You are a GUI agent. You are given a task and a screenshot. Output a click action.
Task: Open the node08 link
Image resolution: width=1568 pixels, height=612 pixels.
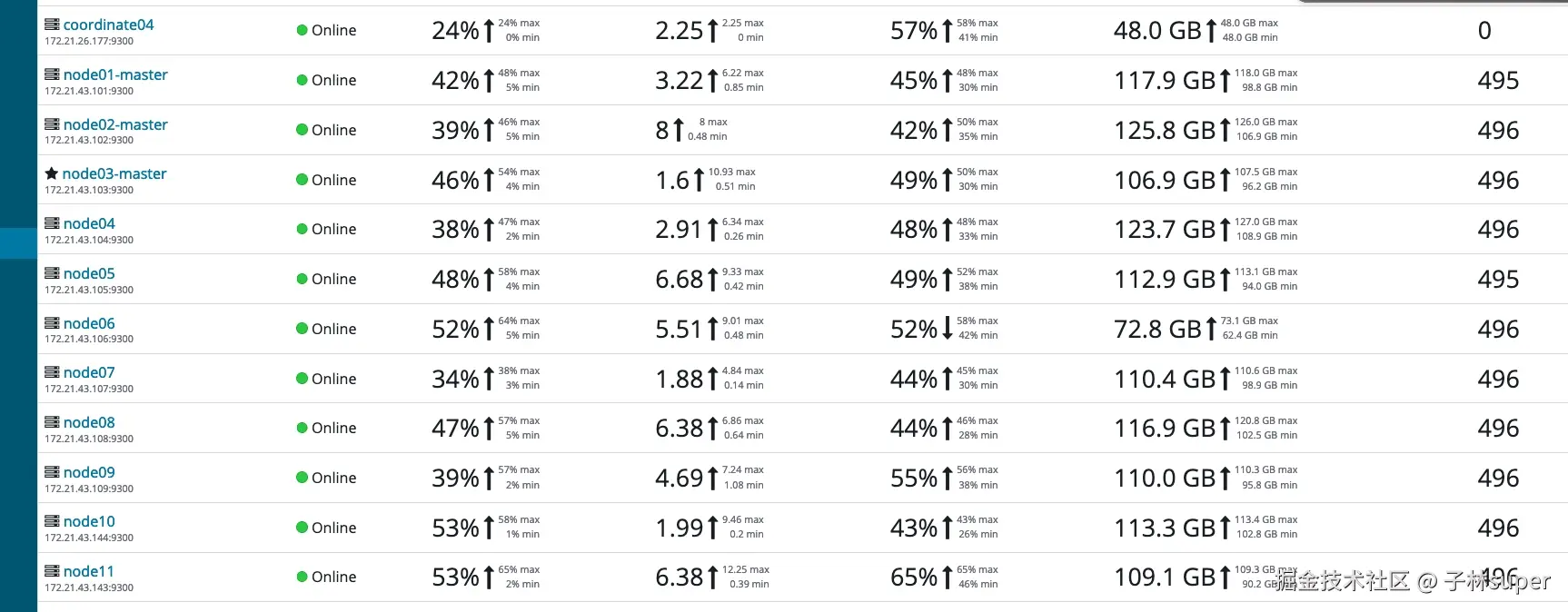click(89, 422)
